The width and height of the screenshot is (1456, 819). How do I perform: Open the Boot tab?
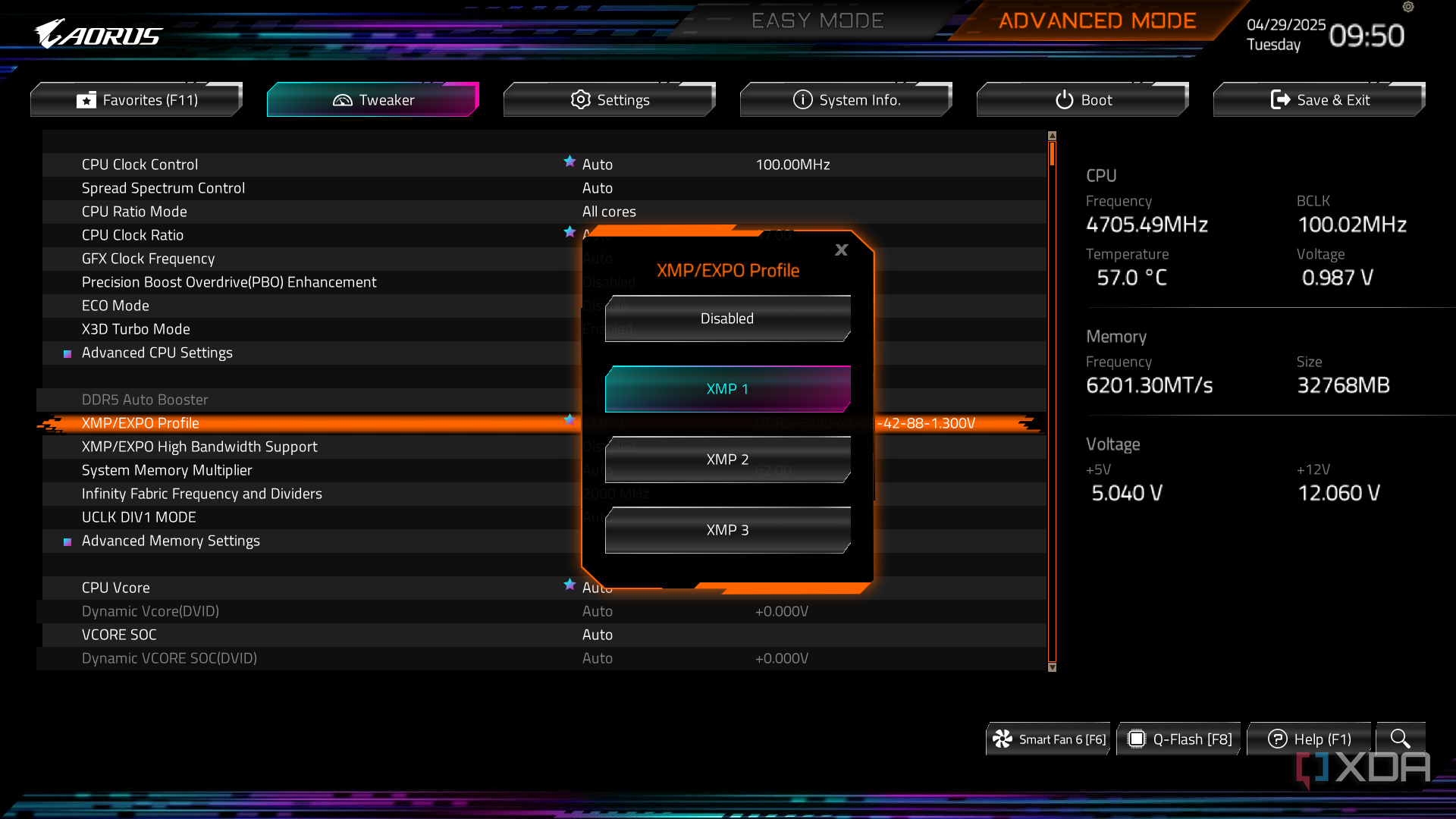point(1083,100)
